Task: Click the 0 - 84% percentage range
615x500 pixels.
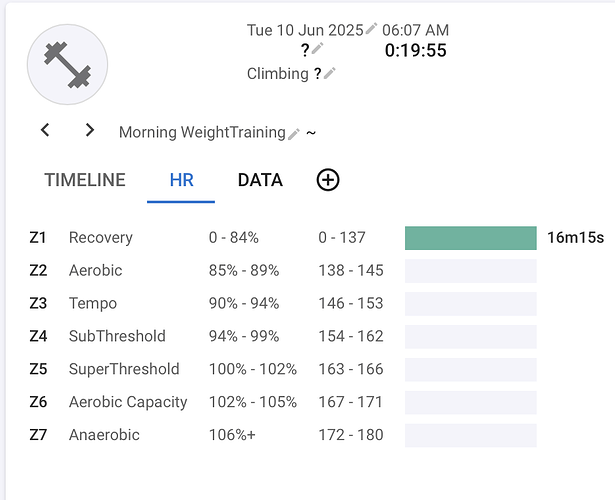Action: tap(234, 238)
